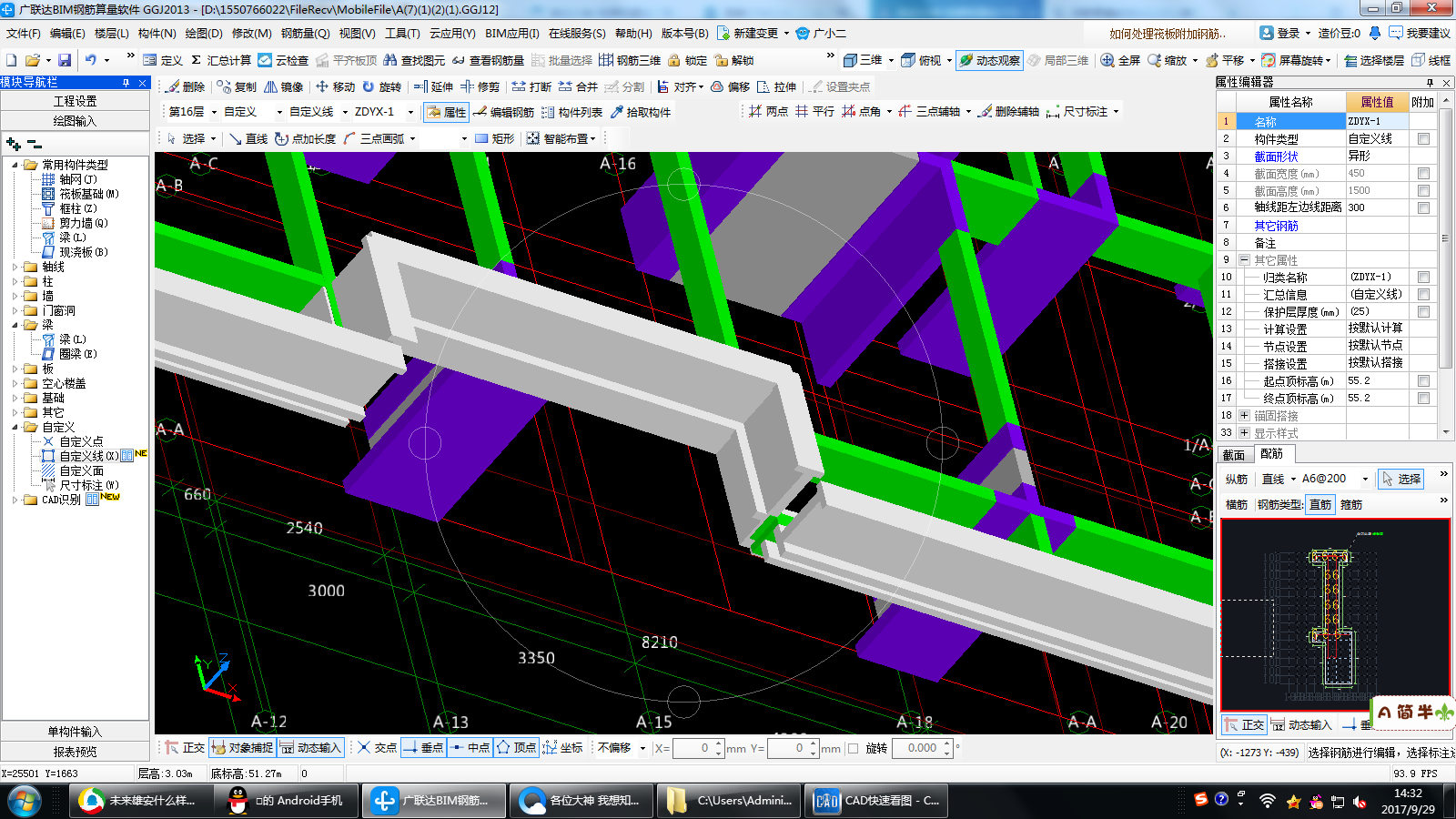
Task: Toggle 正交 ortho mode in status bar
Action: point(185,748)
